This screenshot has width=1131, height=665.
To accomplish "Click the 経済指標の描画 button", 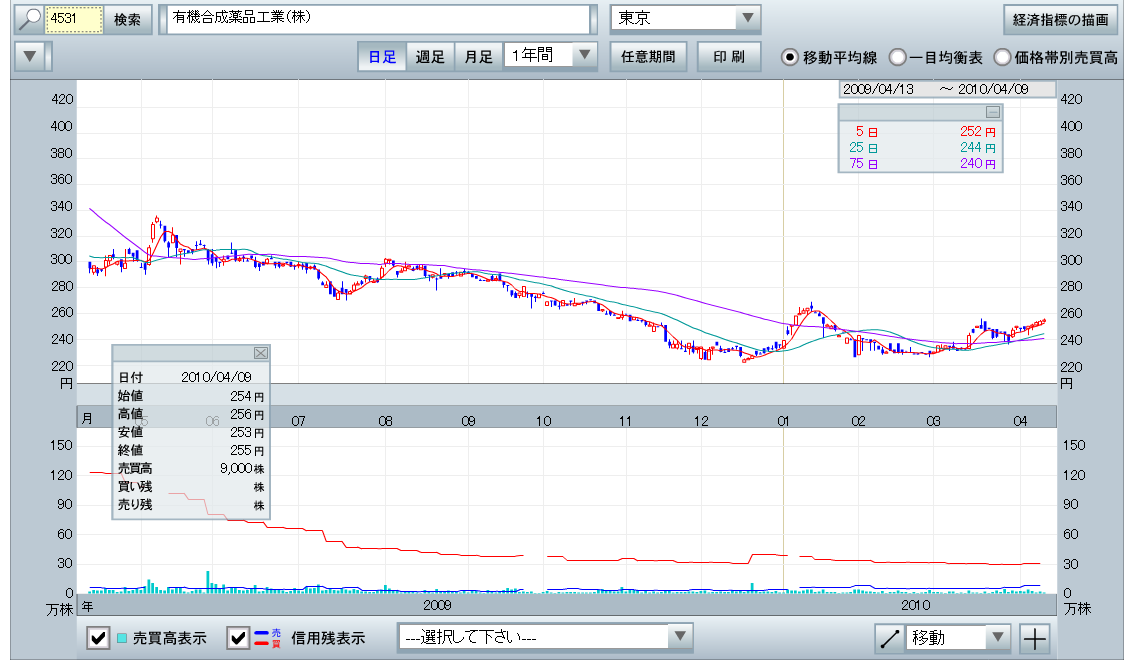I will (x=1060, y=19).
